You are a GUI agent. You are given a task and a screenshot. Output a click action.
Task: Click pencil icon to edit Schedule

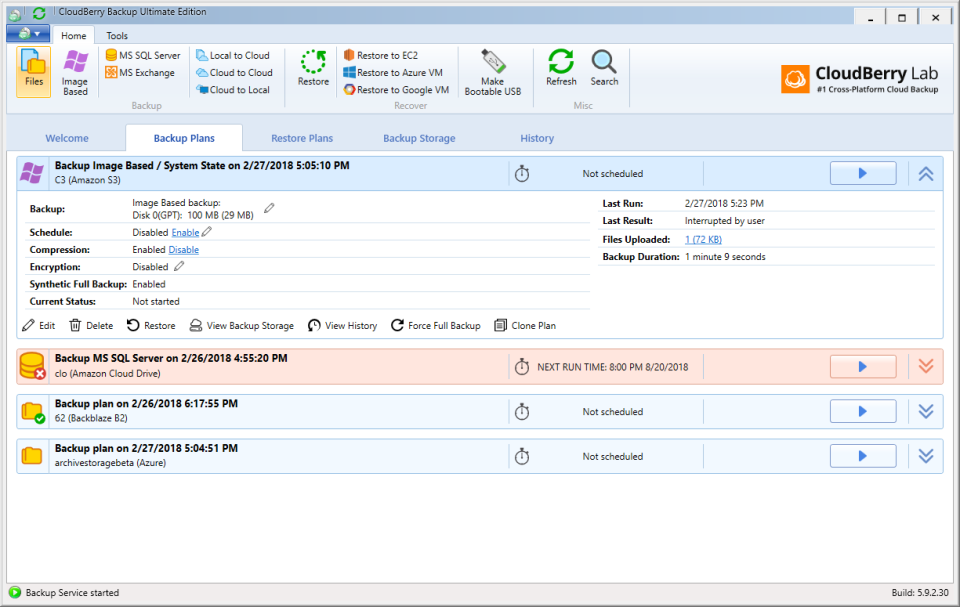(x=207, y=232)
